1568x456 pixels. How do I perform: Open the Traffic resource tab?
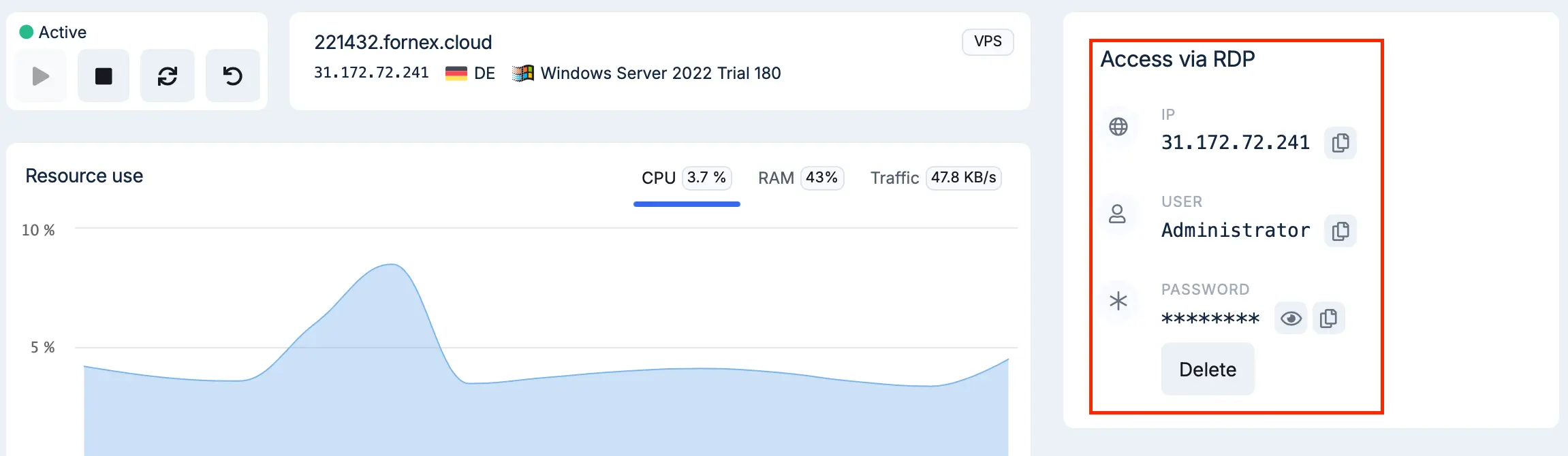click(935, 178)
